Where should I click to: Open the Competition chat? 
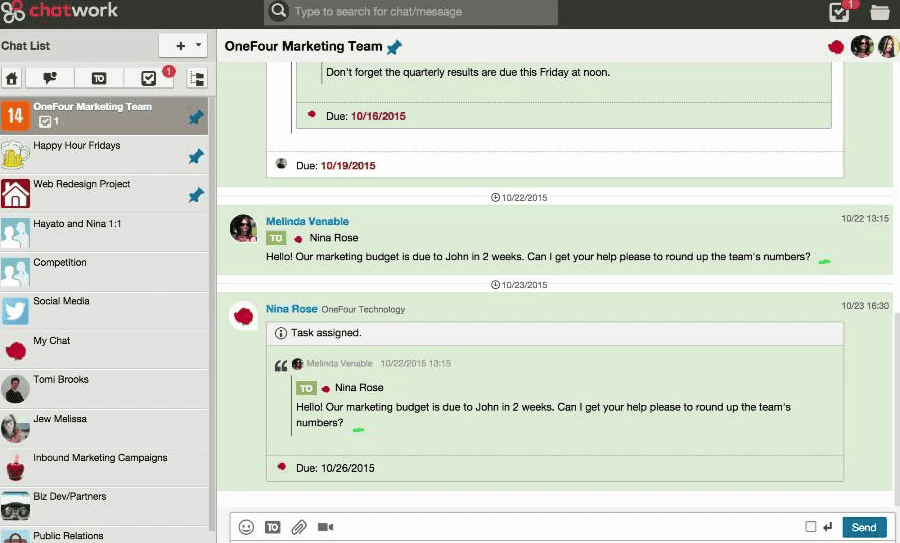[x=104, y=272]
